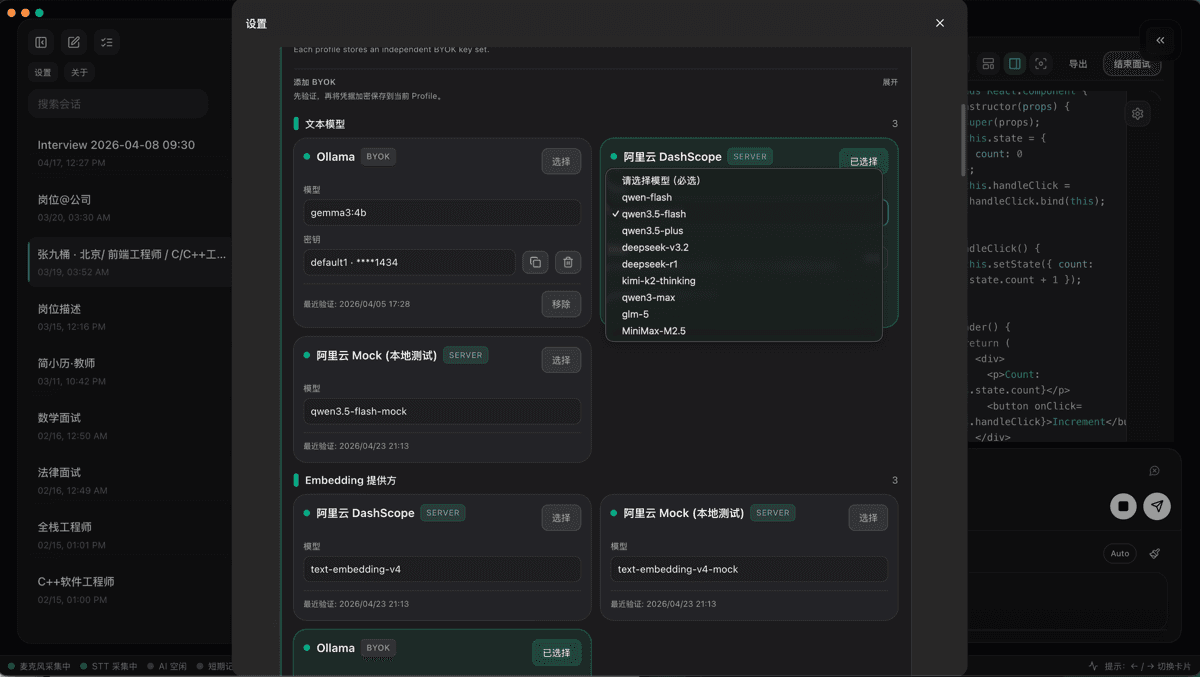Click the text-embedding-v4-mock model field
This screenshot has width=1200, height=677.
[x=749, y=569]
